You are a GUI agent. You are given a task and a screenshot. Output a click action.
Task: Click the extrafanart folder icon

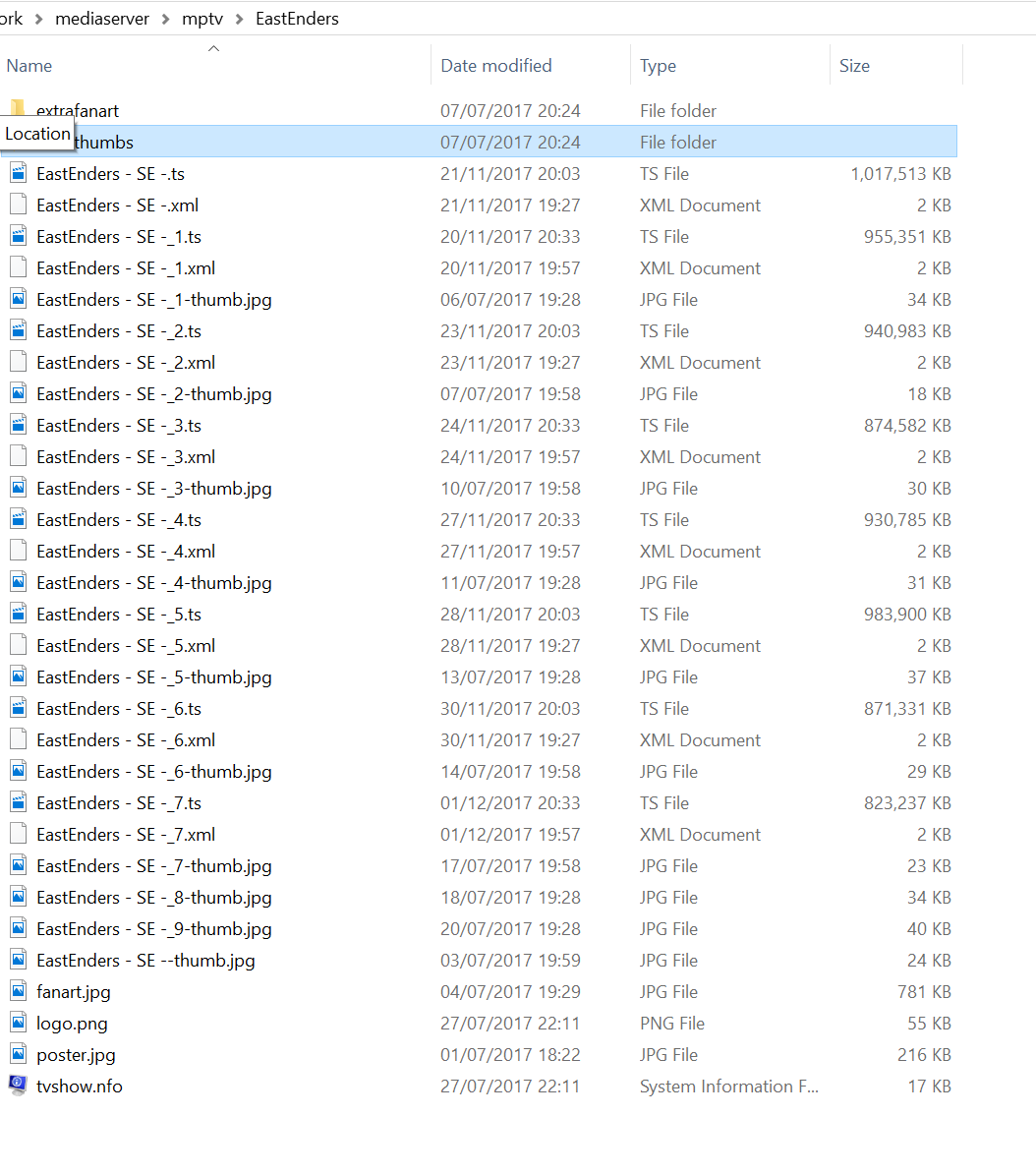18,108
